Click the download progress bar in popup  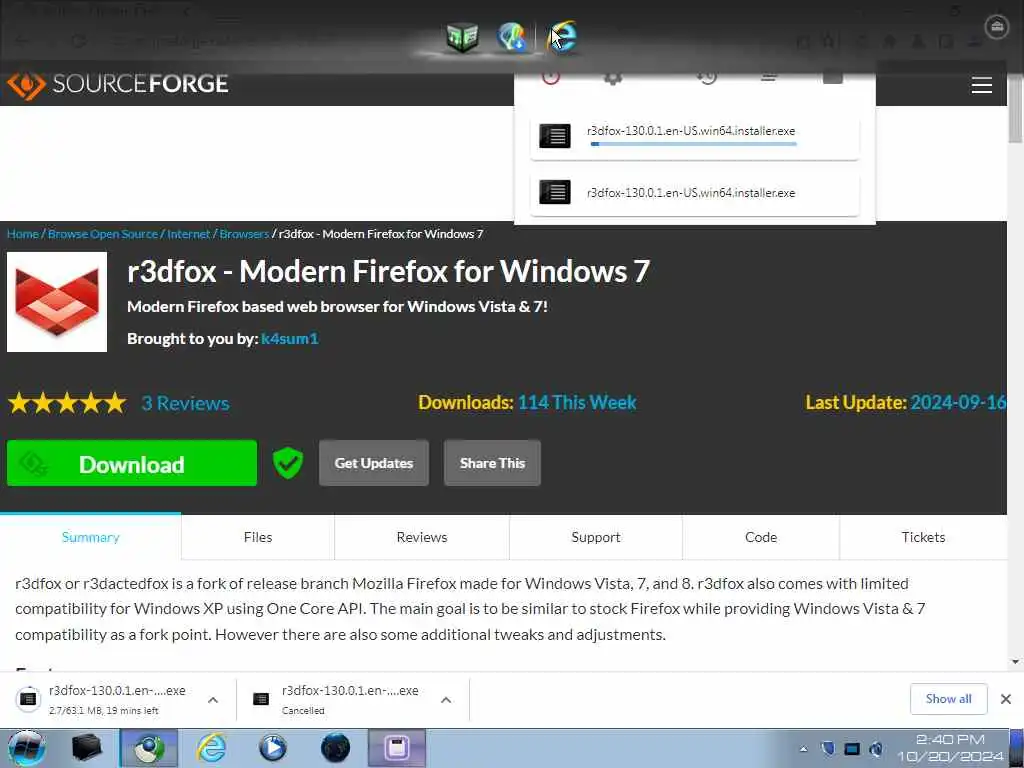click(694, 144)
